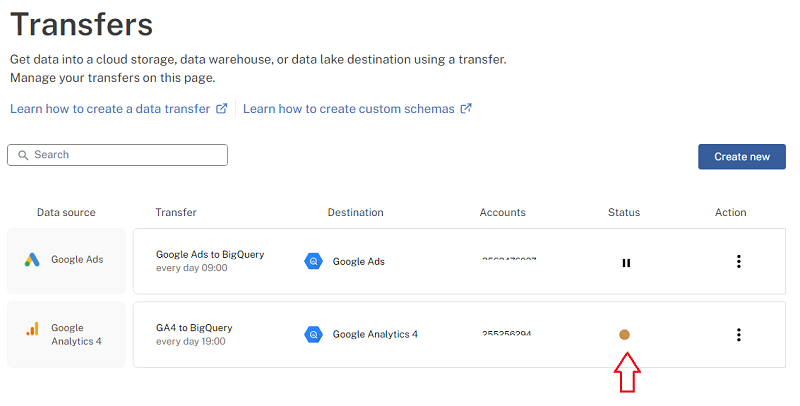The height and width of the screenshot is (406, 800).
Task: Open action menu for GA4 to BigQuery
Action: [738, 335]
